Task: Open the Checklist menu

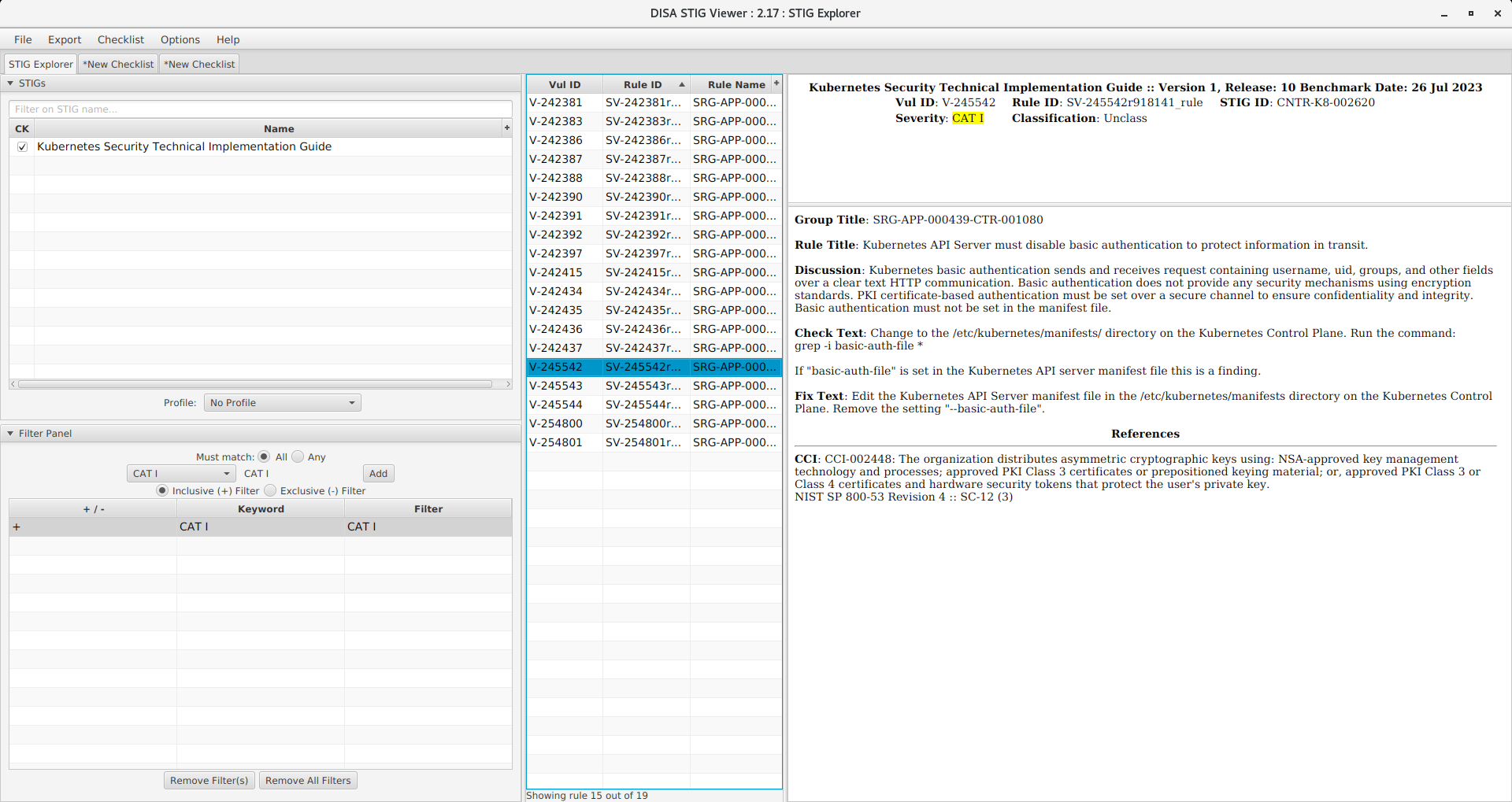Action: coord(120,39)
